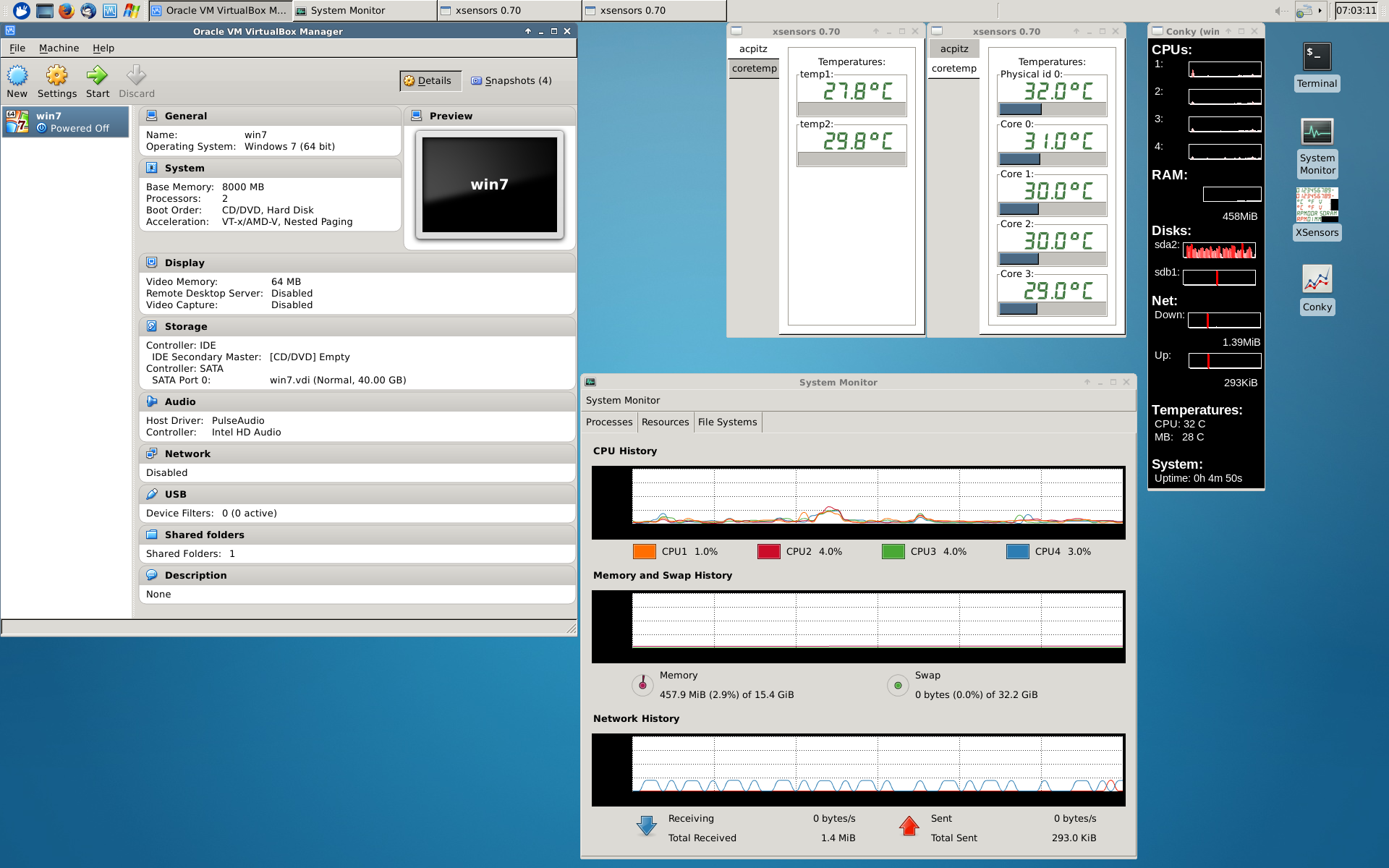Click the Shared folders section heading
Image resolution: width=1389 pixels, height=868 pixels.
coord(205,535)
